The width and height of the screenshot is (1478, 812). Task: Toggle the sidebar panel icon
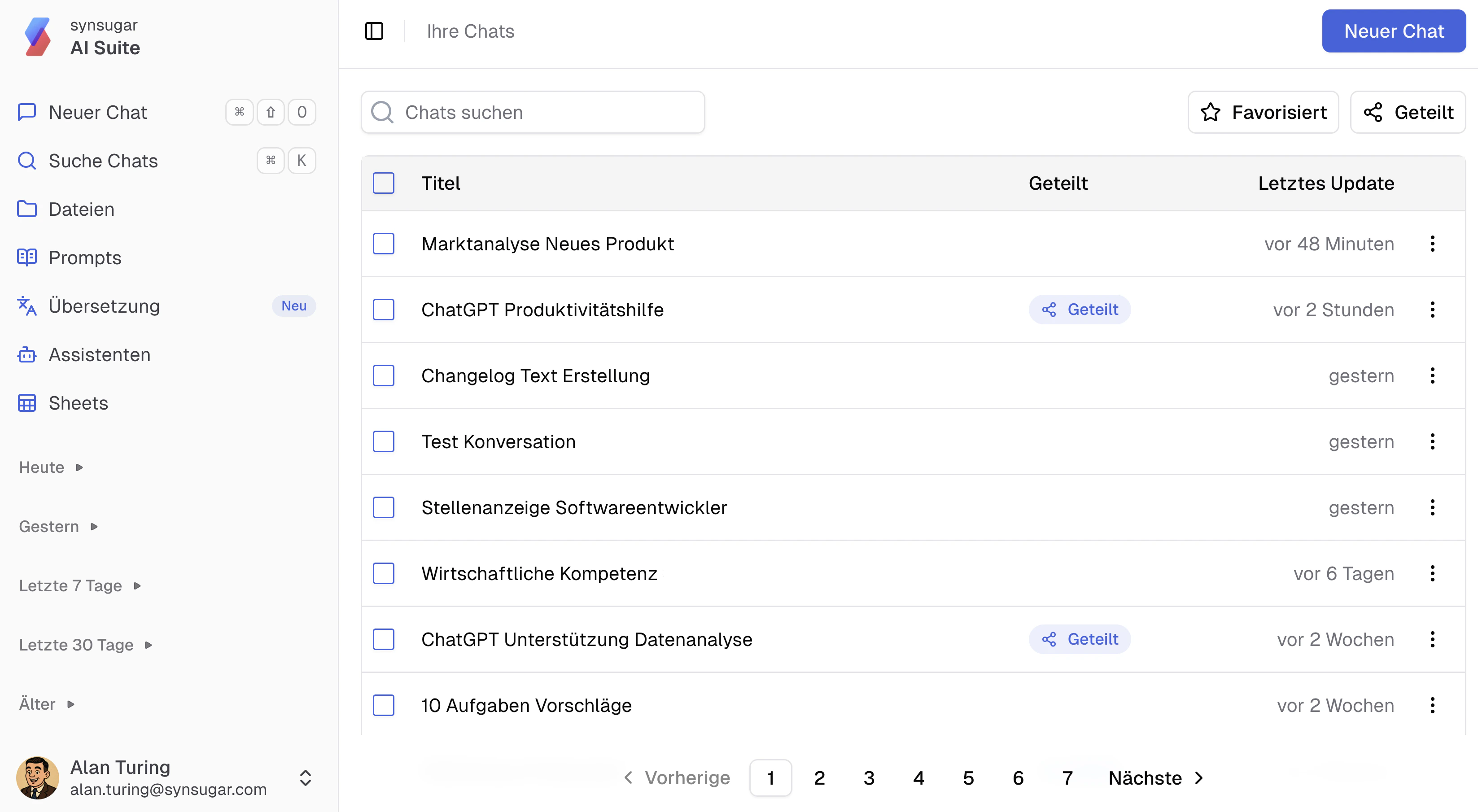pos(374,31)
